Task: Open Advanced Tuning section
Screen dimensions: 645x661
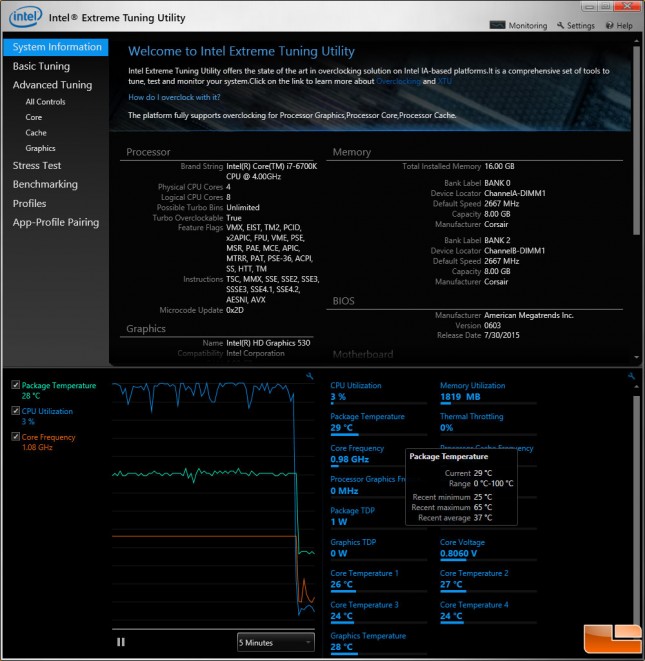Action: click(x=52, y=85)
